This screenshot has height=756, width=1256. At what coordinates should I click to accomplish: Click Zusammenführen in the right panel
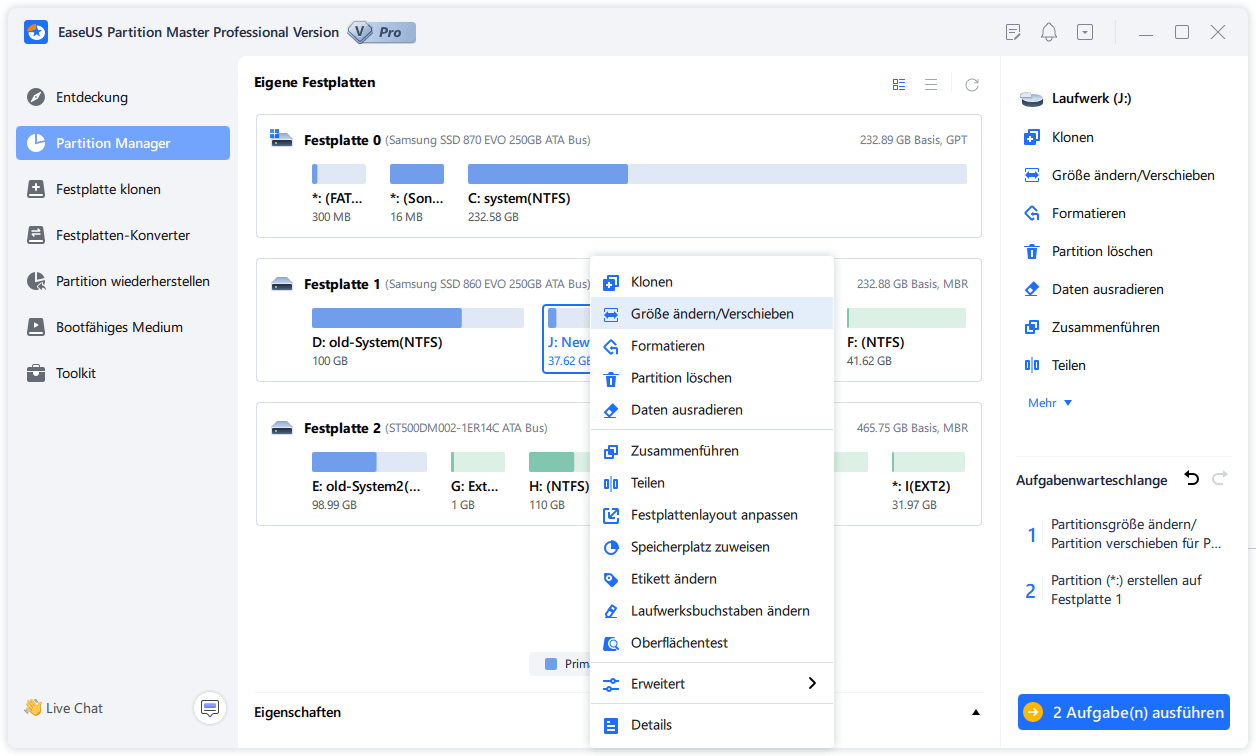(1091, 327)
